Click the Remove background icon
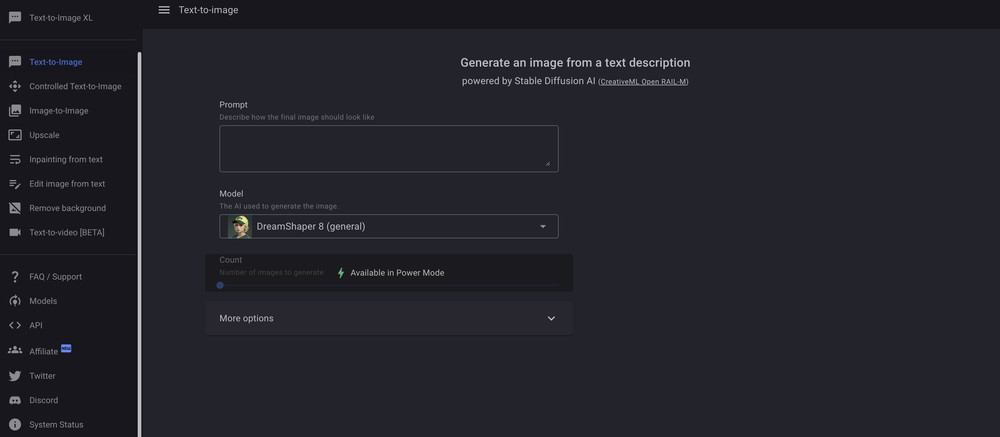The image size is (1000, 437). point(15,208)
